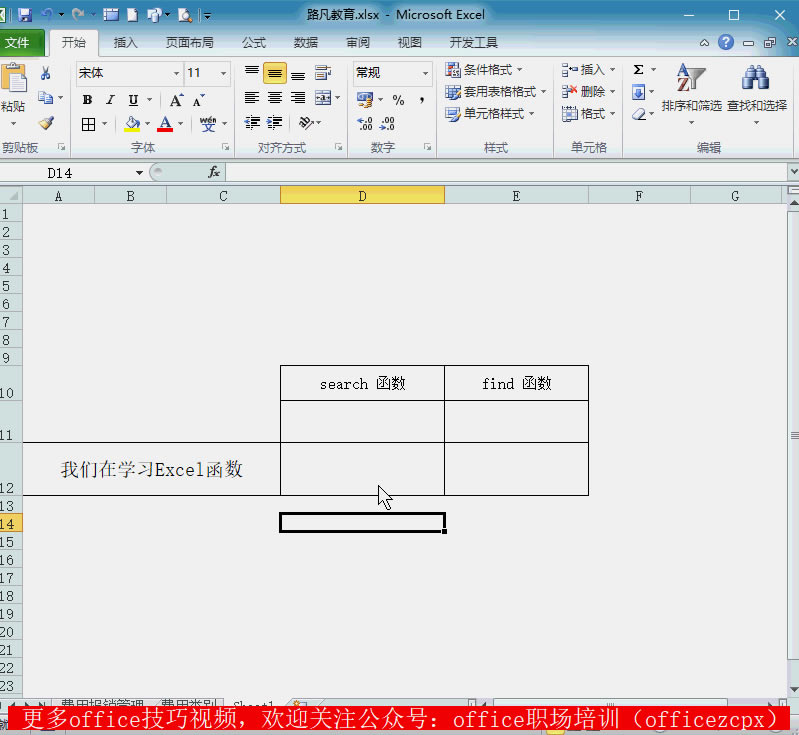799x735 pixels.
Task: Click Save icon in quick access toolbar
Action: pyautogui.click(x=25, y=15)
